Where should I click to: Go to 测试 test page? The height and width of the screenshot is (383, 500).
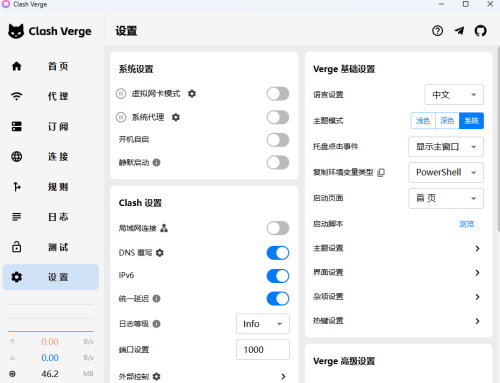[x=51, y=247]
